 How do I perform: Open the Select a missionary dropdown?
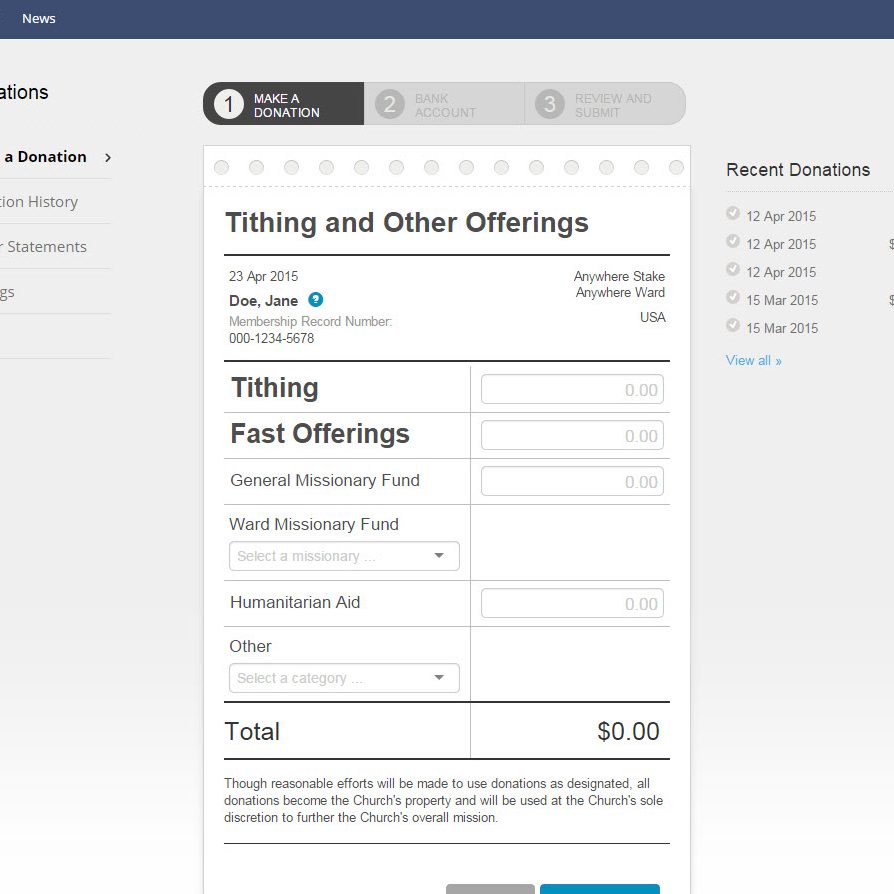pyautogui.click(x=343, y=556)
